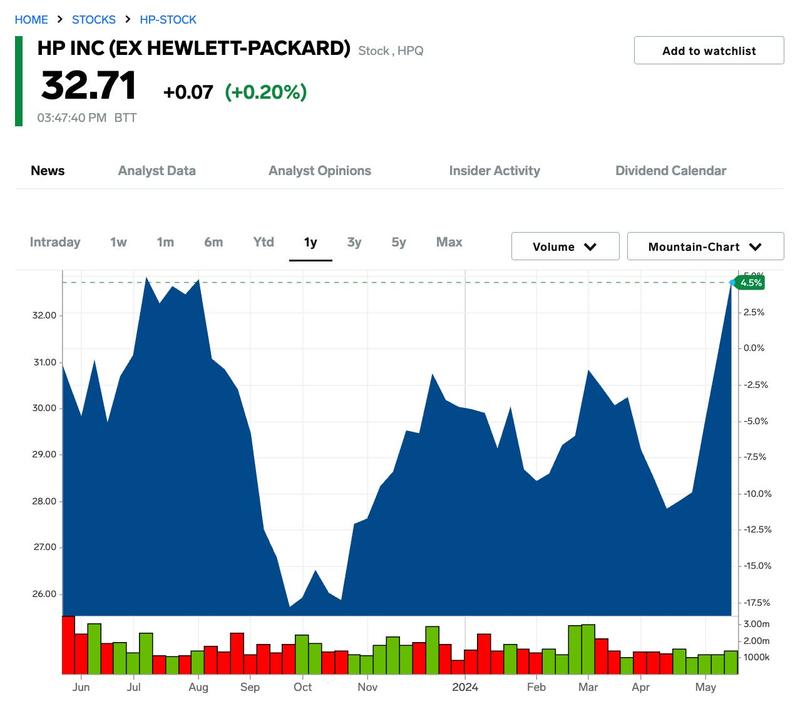The width and height of the screenshot is (800, 702).
Task: Show the Intraday chart range
Action: (x=55, y=242)
